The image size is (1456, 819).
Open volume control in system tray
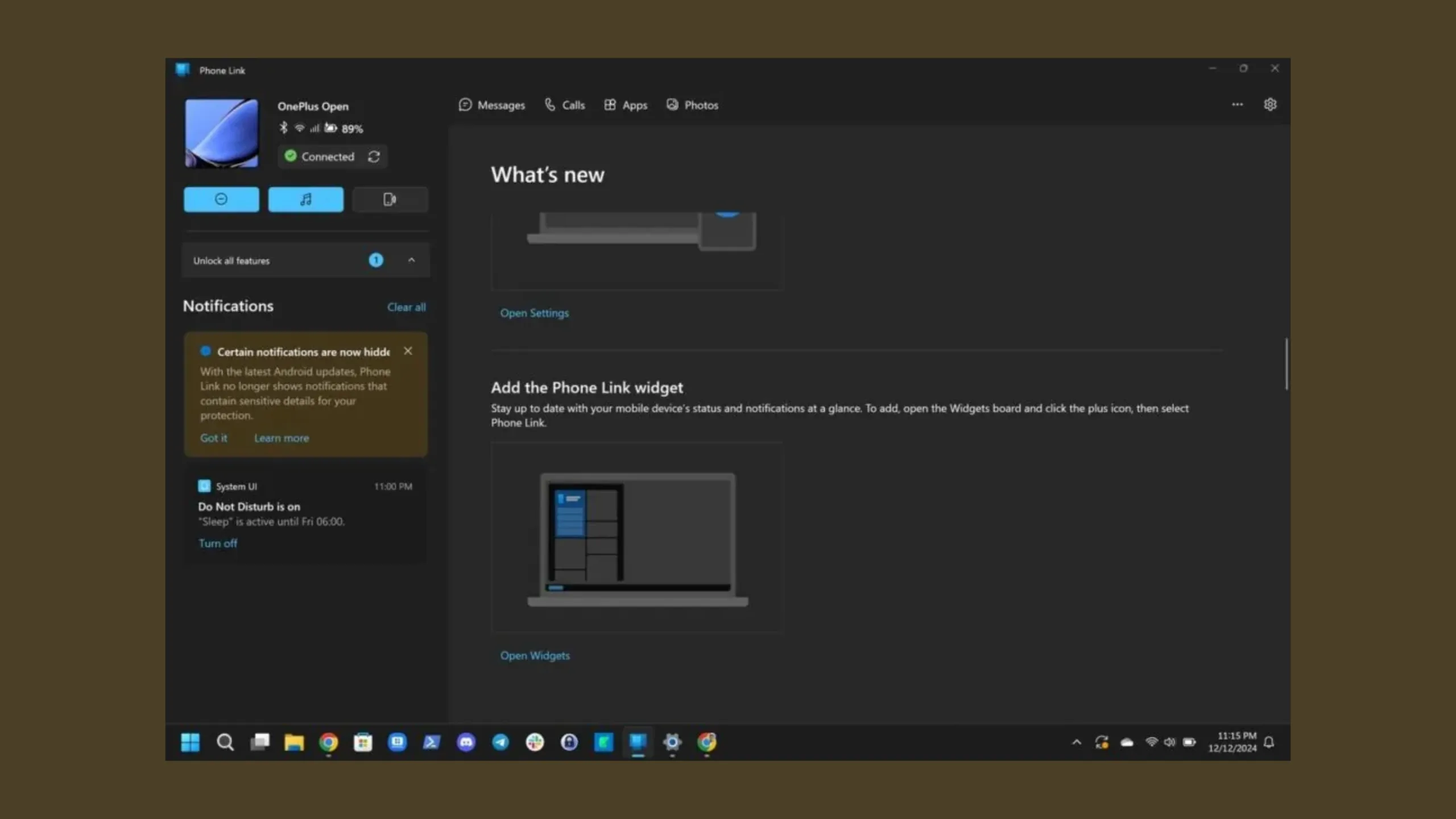(1169, 742)
